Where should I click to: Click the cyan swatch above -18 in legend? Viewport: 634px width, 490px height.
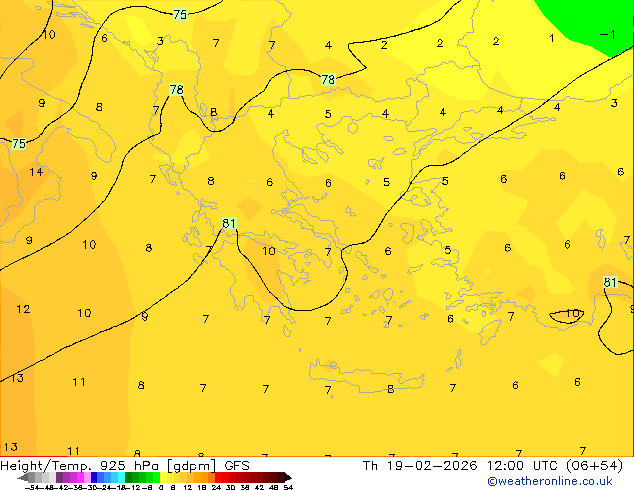(x=121, y=477)
